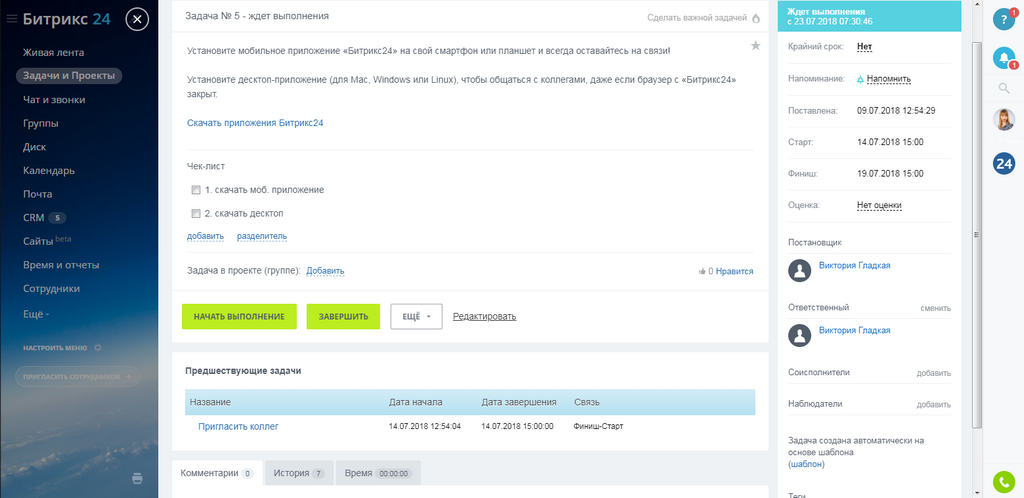Click the Дата начала column header

415,402
